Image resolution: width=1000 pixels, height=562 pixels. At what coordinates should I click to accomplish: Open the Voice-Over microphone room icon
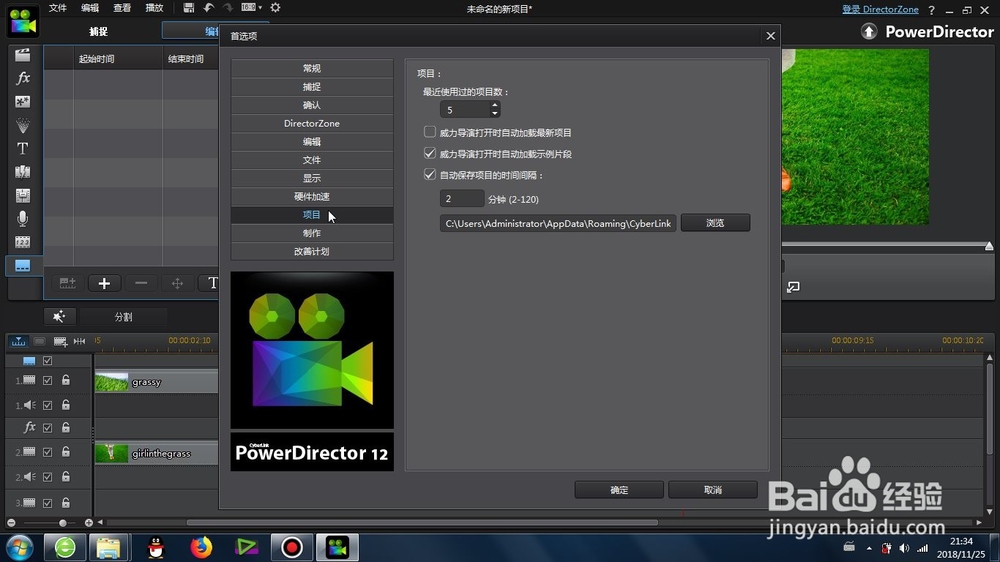point(22,219)
